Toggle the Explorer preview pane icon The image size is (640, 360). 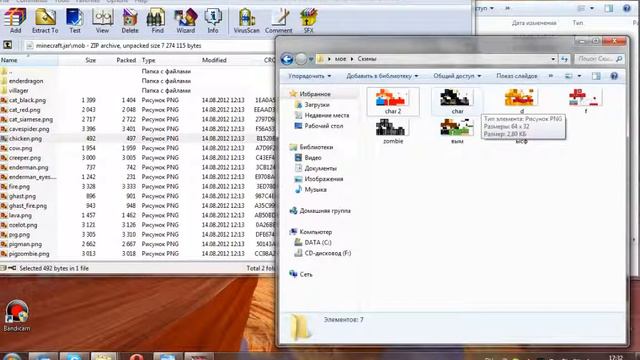tap(596, 76)
